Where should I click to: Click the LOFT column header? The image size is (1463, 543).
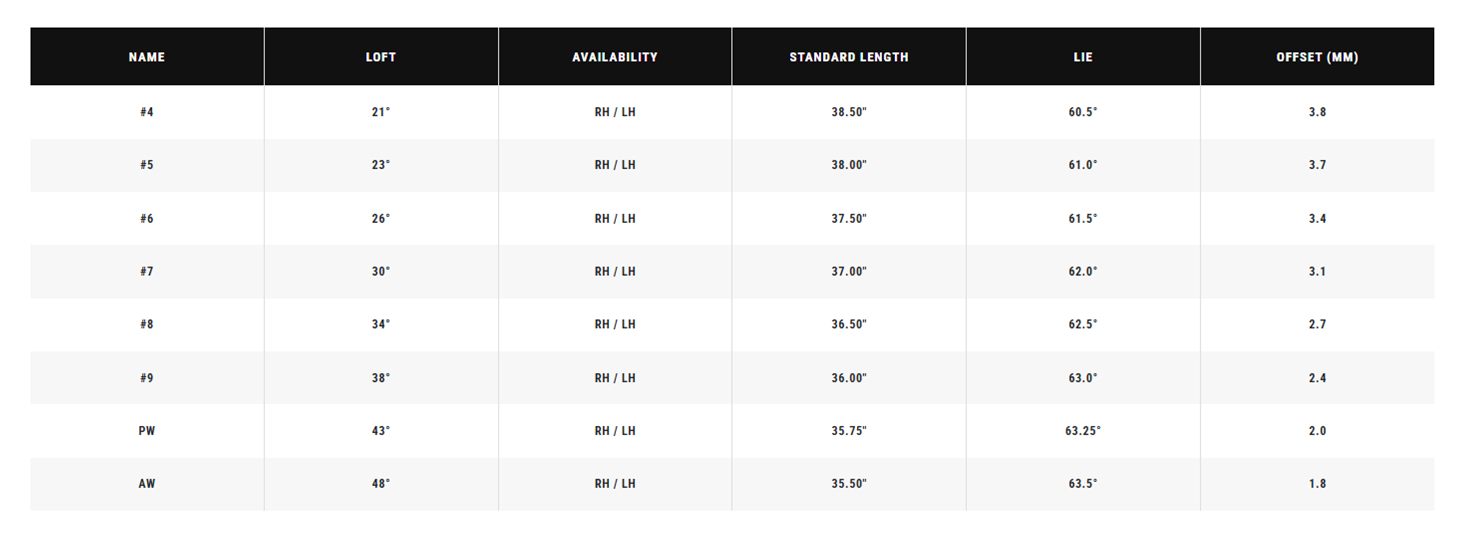click(381, 57)
